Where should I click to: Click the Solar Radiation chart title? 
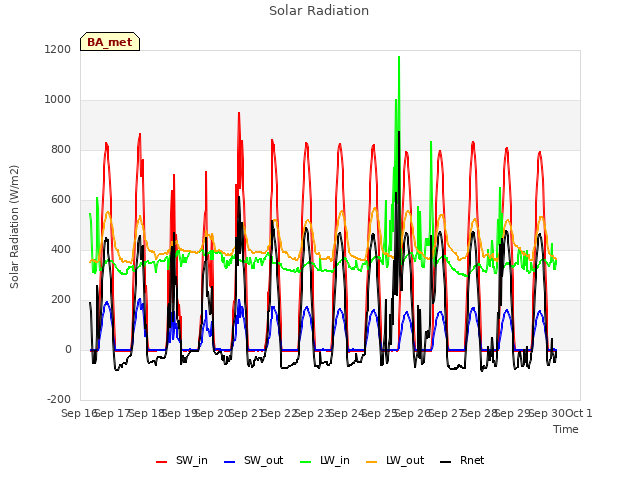pos(319,11)
